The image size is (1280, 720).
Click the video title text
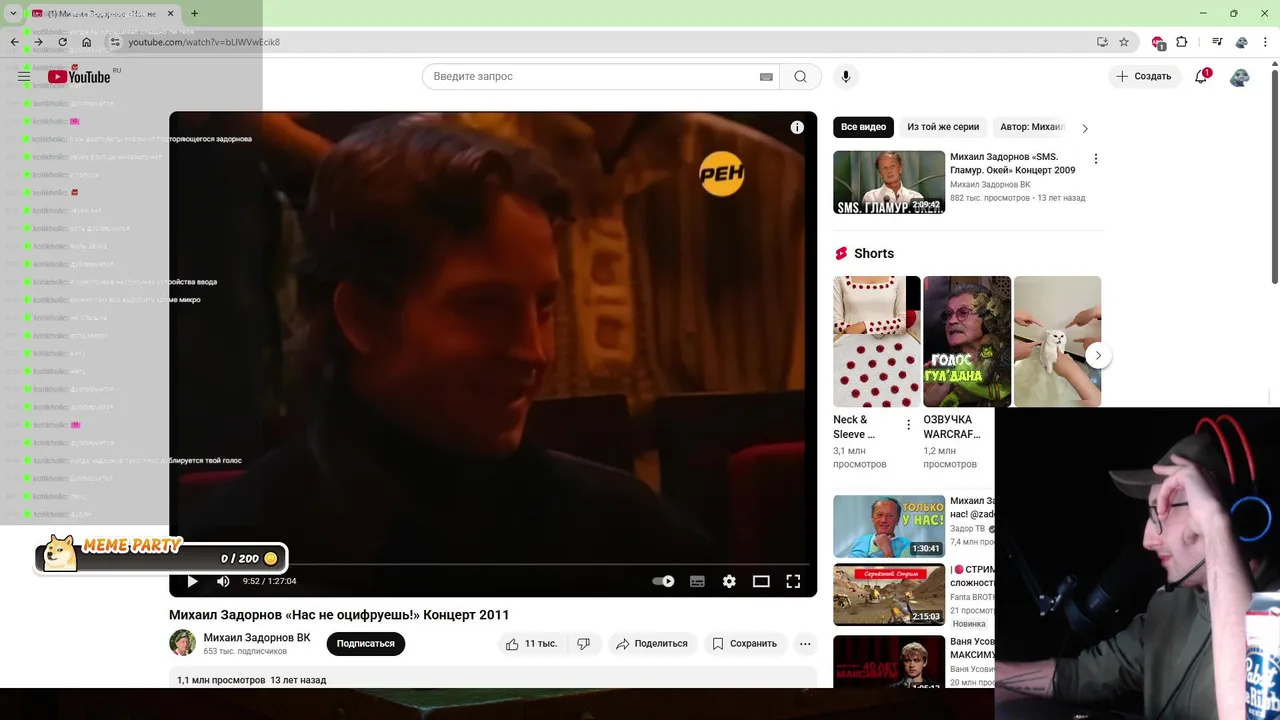339,615
